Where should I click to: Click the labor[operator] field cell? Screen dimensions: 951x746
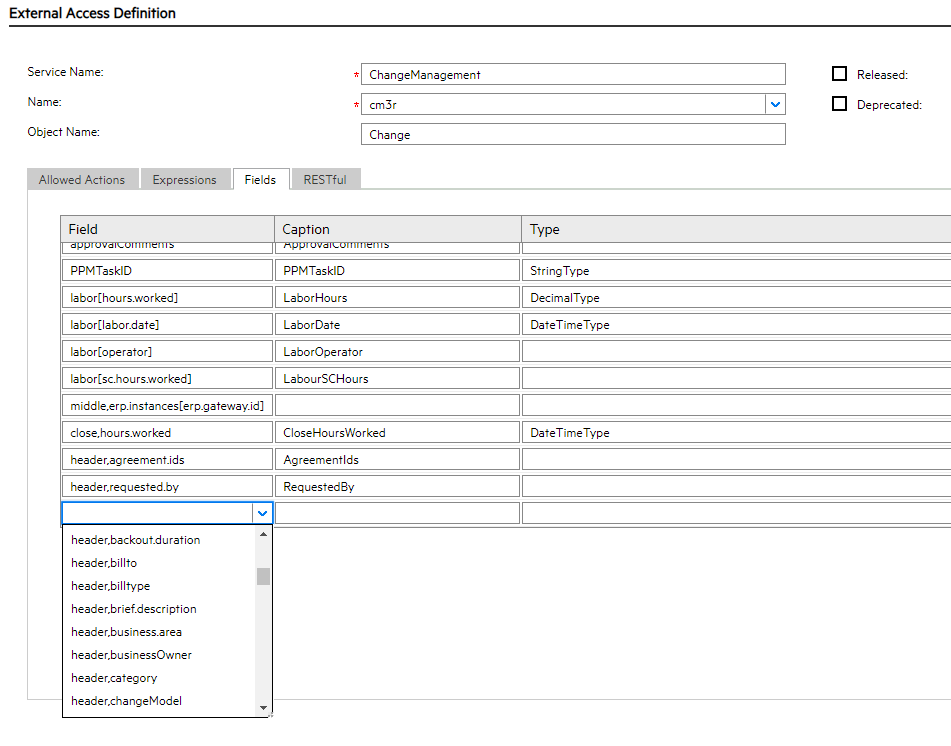167,352
